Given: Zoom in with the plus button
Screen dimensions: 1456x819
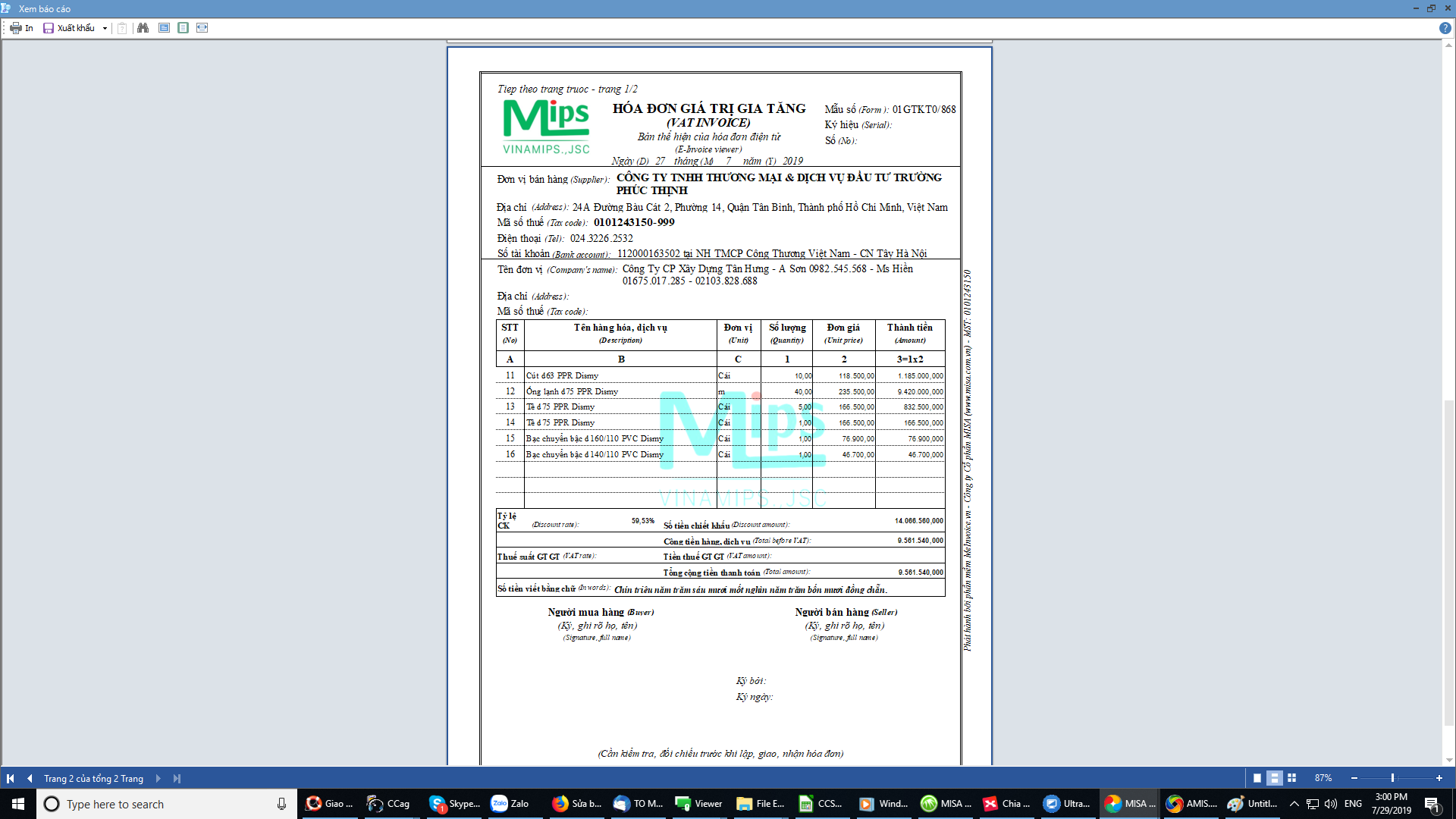Looking at the screenshot, I should point(1439,778).
